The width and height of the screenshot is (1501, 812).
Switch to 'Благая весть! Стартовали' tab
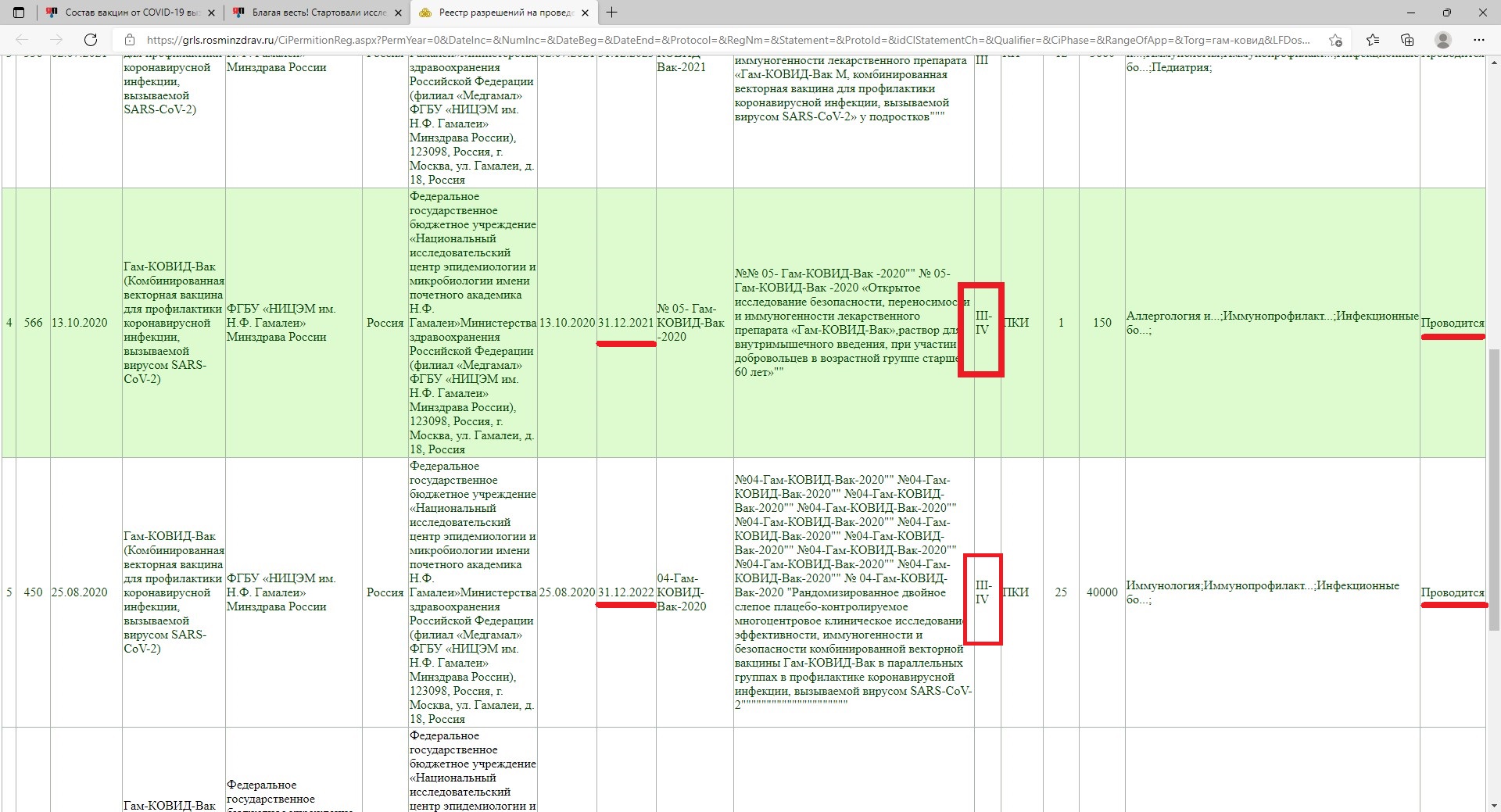pos(317,13)
